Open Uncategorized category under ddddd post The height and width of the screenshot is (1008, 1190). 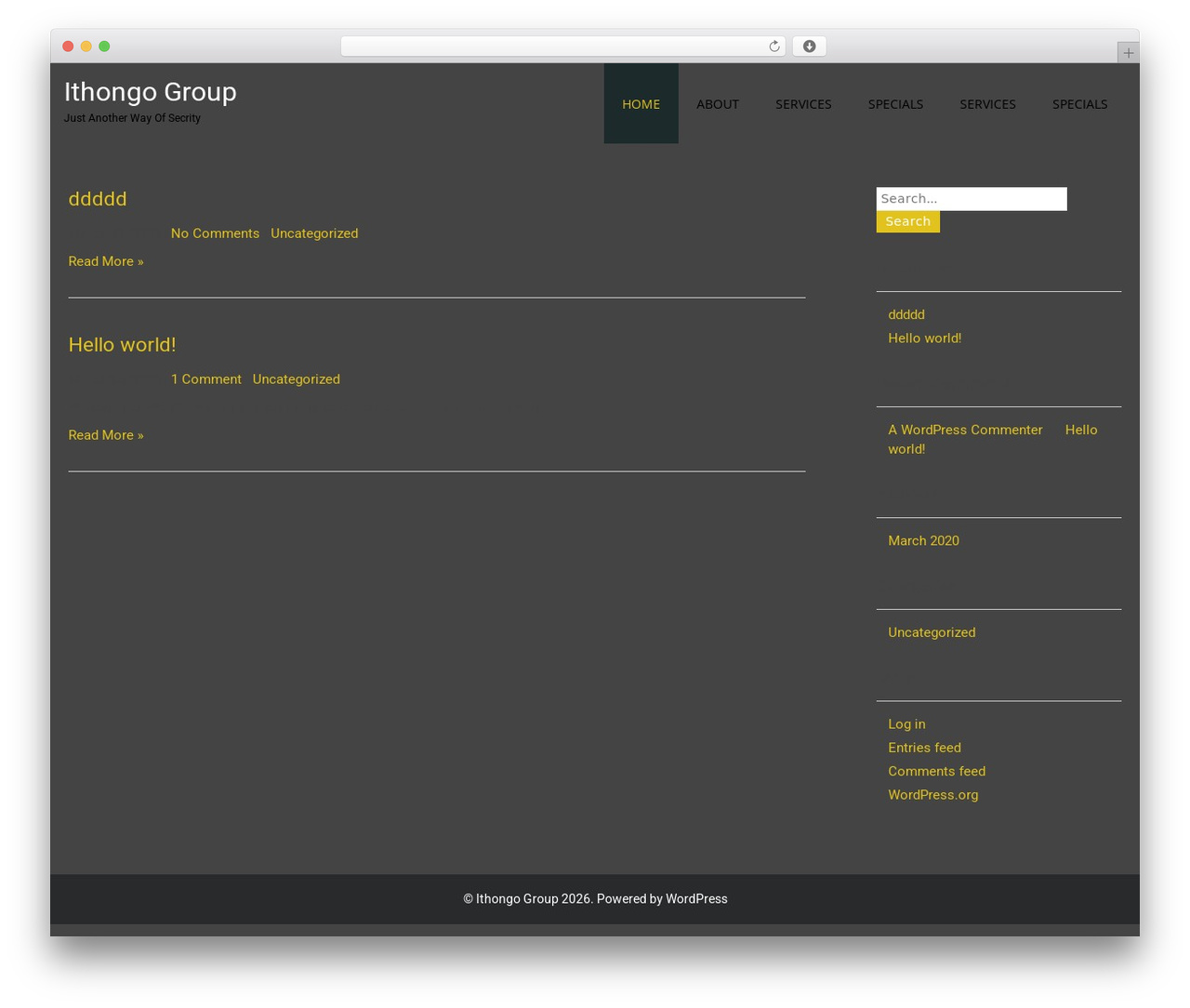[x=314, y=233]
